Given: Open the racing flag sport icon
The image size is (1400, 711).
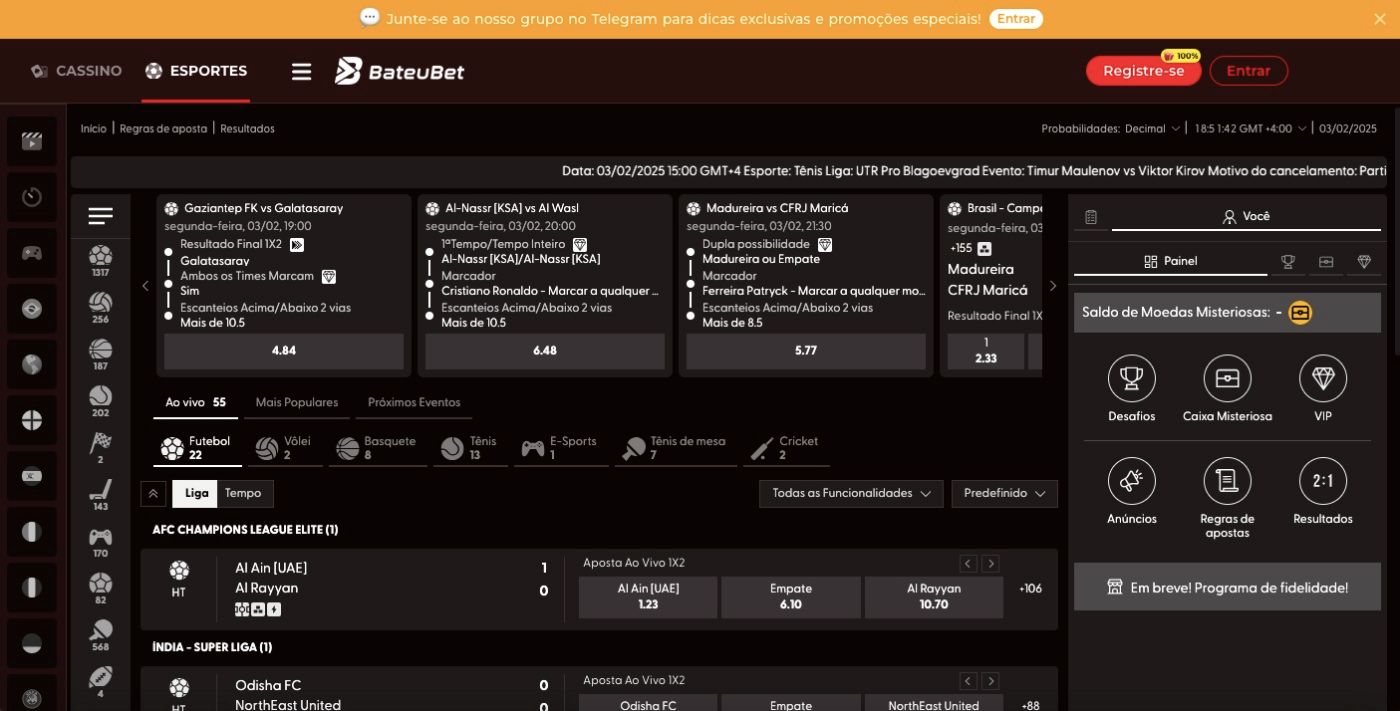Looking at the screenshot, I should [100, 448].
